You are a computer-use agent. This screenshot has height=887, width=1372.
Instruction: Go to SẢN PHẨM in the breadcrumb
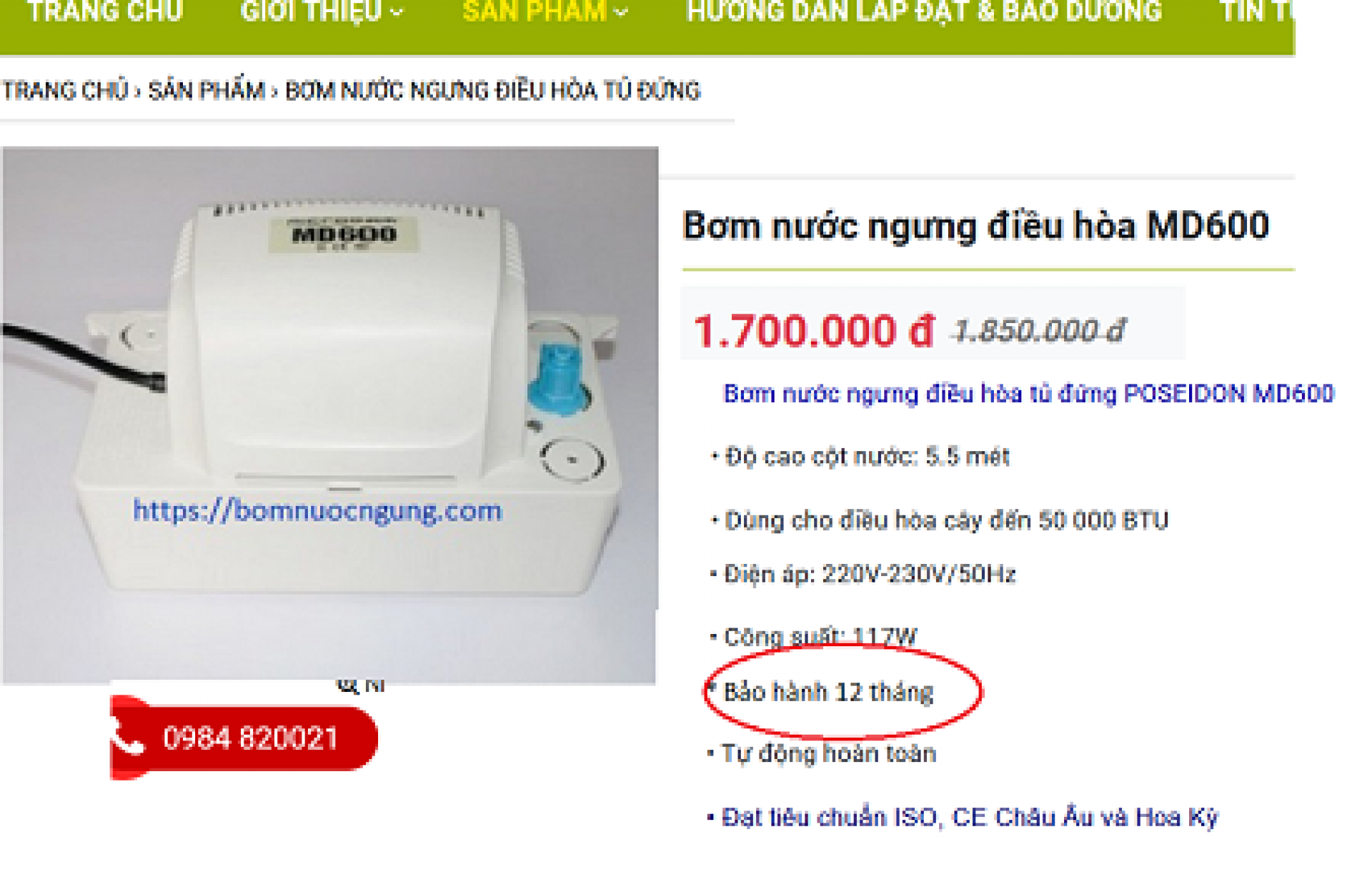click(x=207, y=91)
